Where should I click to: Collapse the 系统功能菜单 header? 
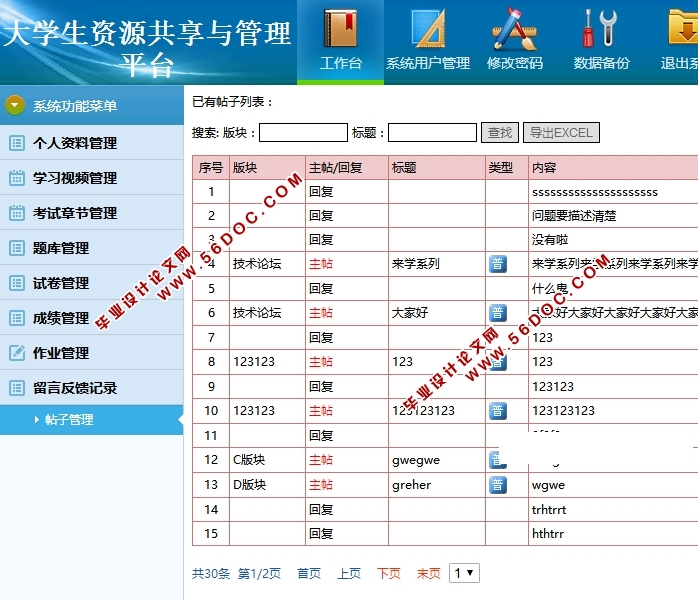[92, 105]
